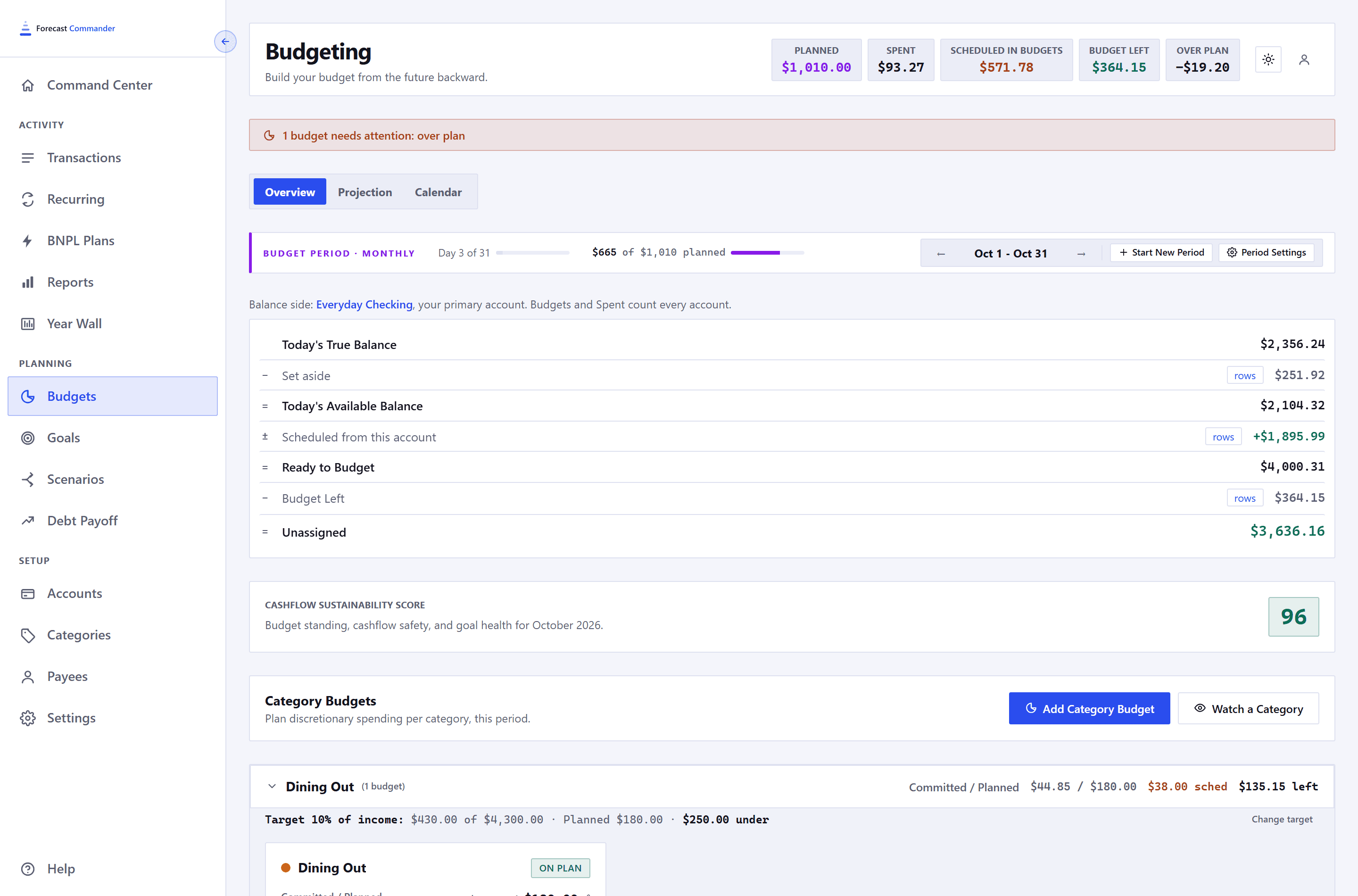Open Accounts card icon
The height and width of the screenshot is (896, 1358).
pyautogui.click(x=27, y=594)
